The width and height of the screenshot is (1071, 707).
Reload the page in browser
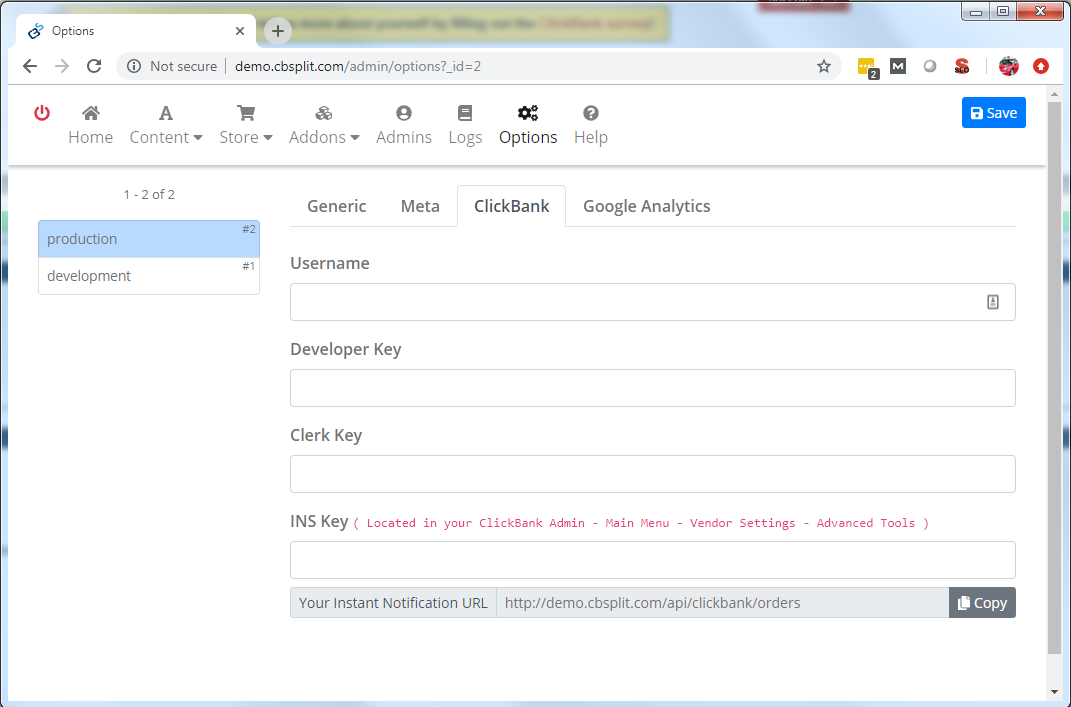click(94, 66)
